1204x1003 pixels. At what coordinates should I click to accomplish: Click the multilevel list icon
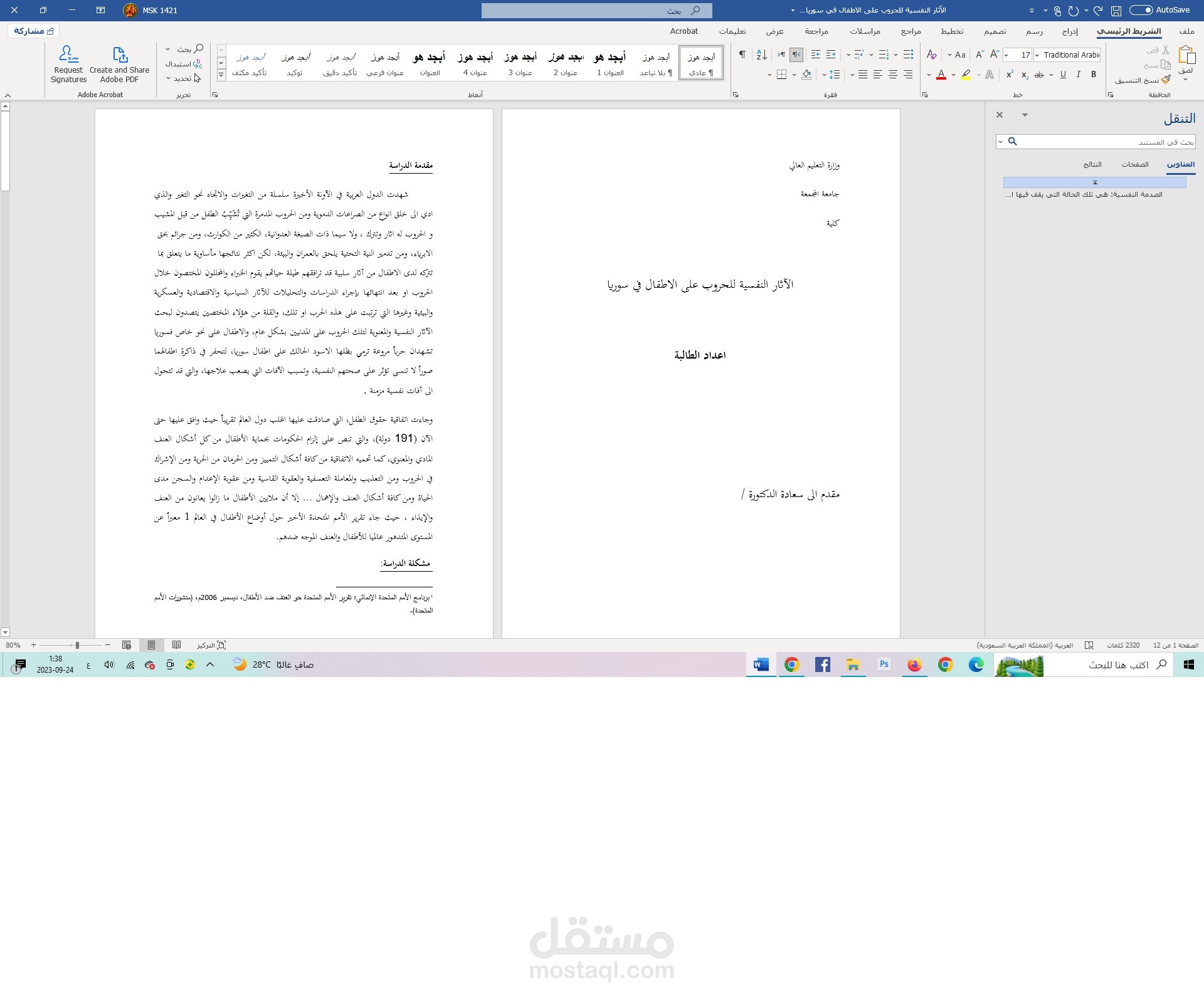(859, 55)
